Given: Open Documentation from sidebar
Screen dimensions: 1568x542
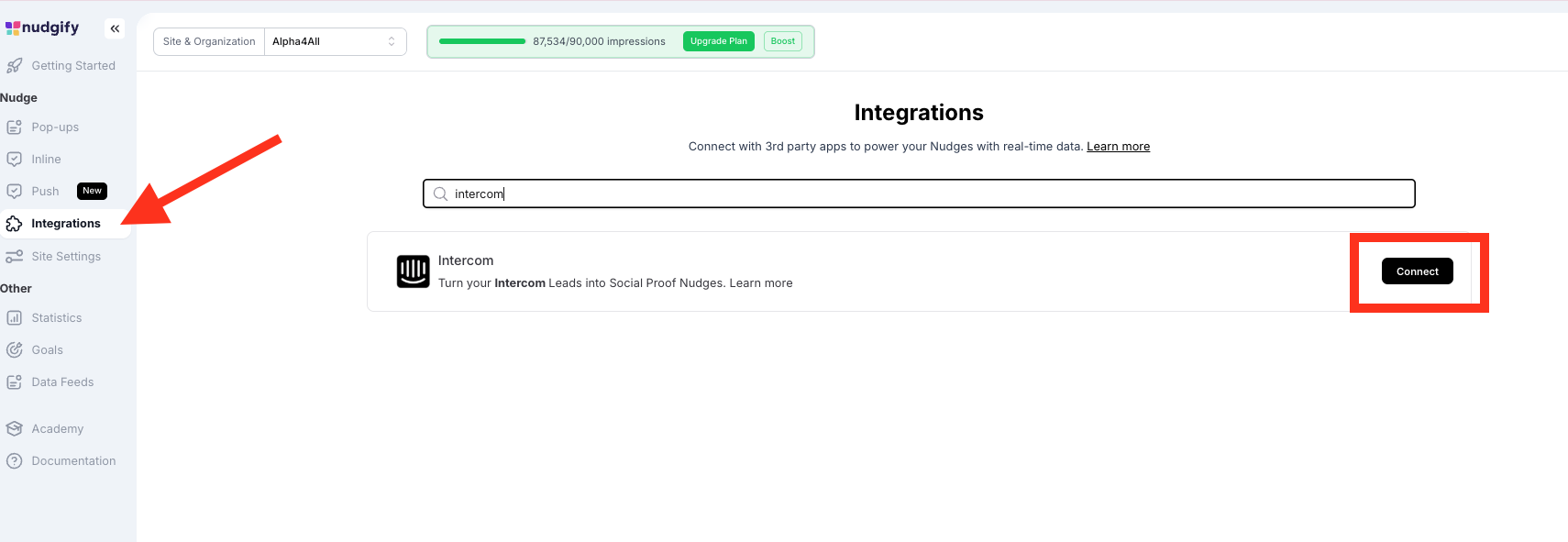Looking at the screenshot, I should pyautogui.click(x=73, y=461).
